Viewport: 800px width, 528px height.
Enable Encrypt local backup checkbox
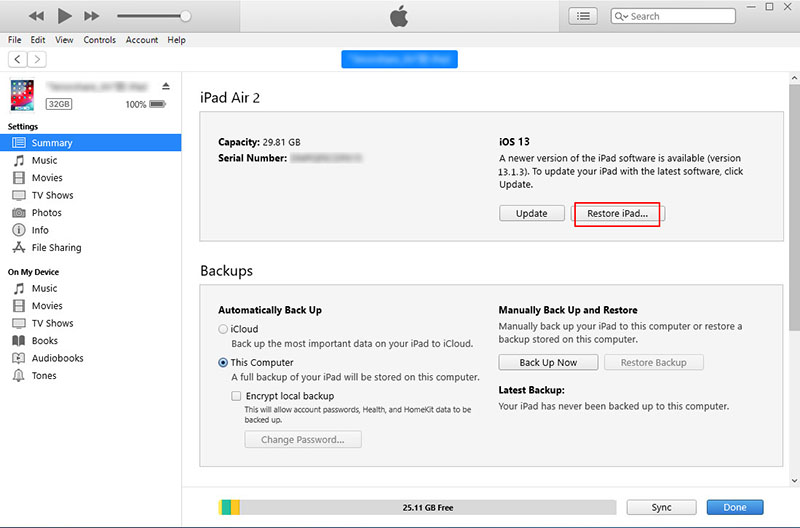tap(236, 396)
